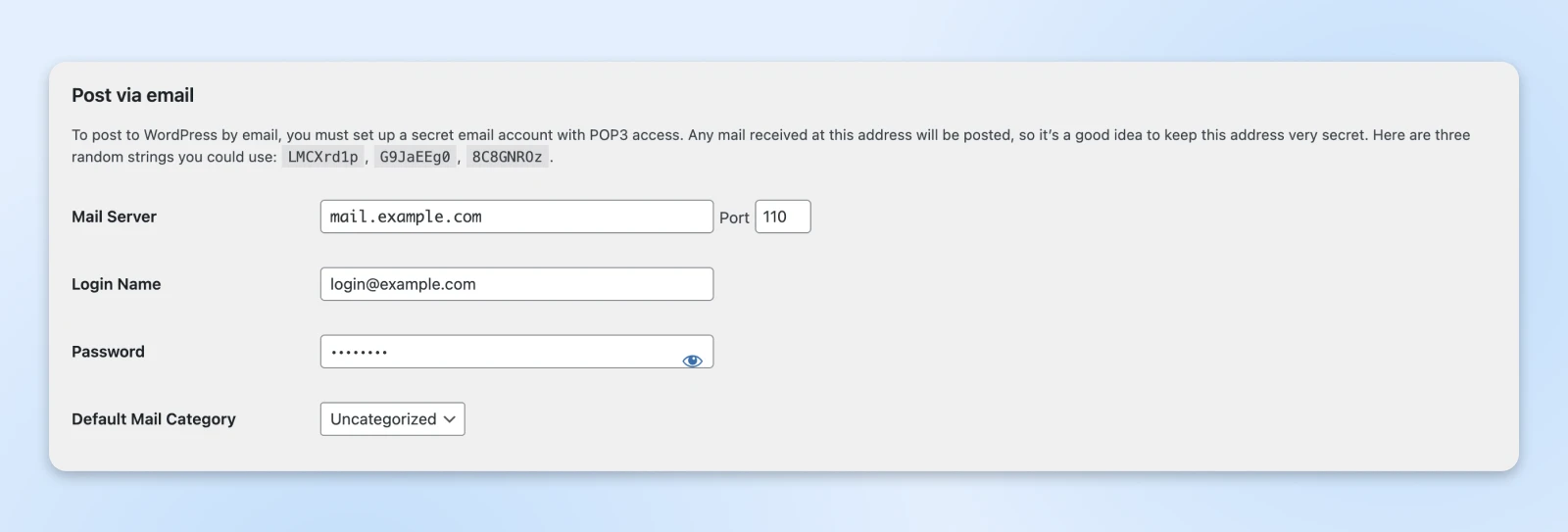Click the chevron arrow beside Uncategorized
This screenshot has height=532, width=1568.
pos(450,419)
